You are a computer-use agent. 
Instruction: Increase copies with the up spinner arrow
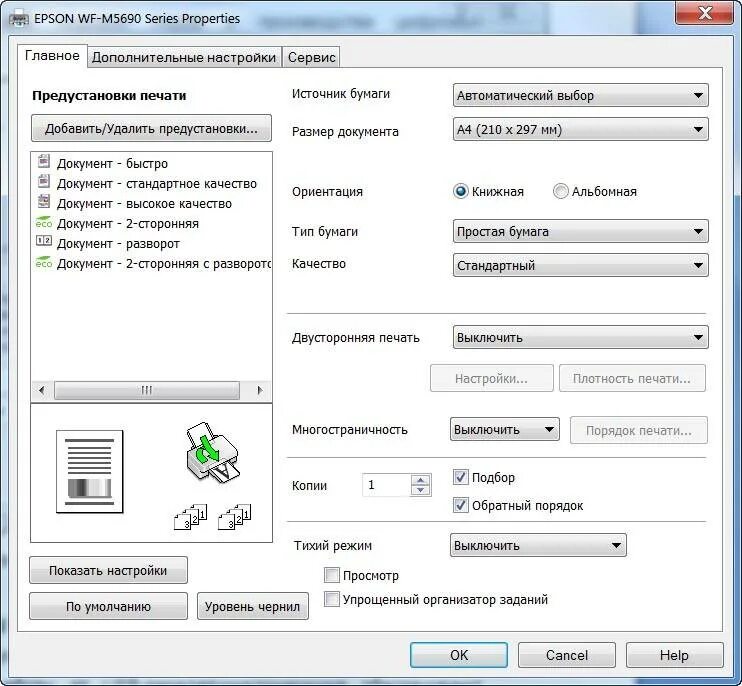(x=421, y=480)
